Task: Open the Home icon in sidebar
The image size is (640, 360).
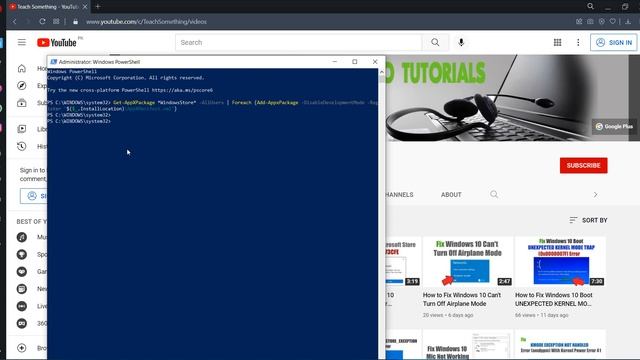Action: 22,69
